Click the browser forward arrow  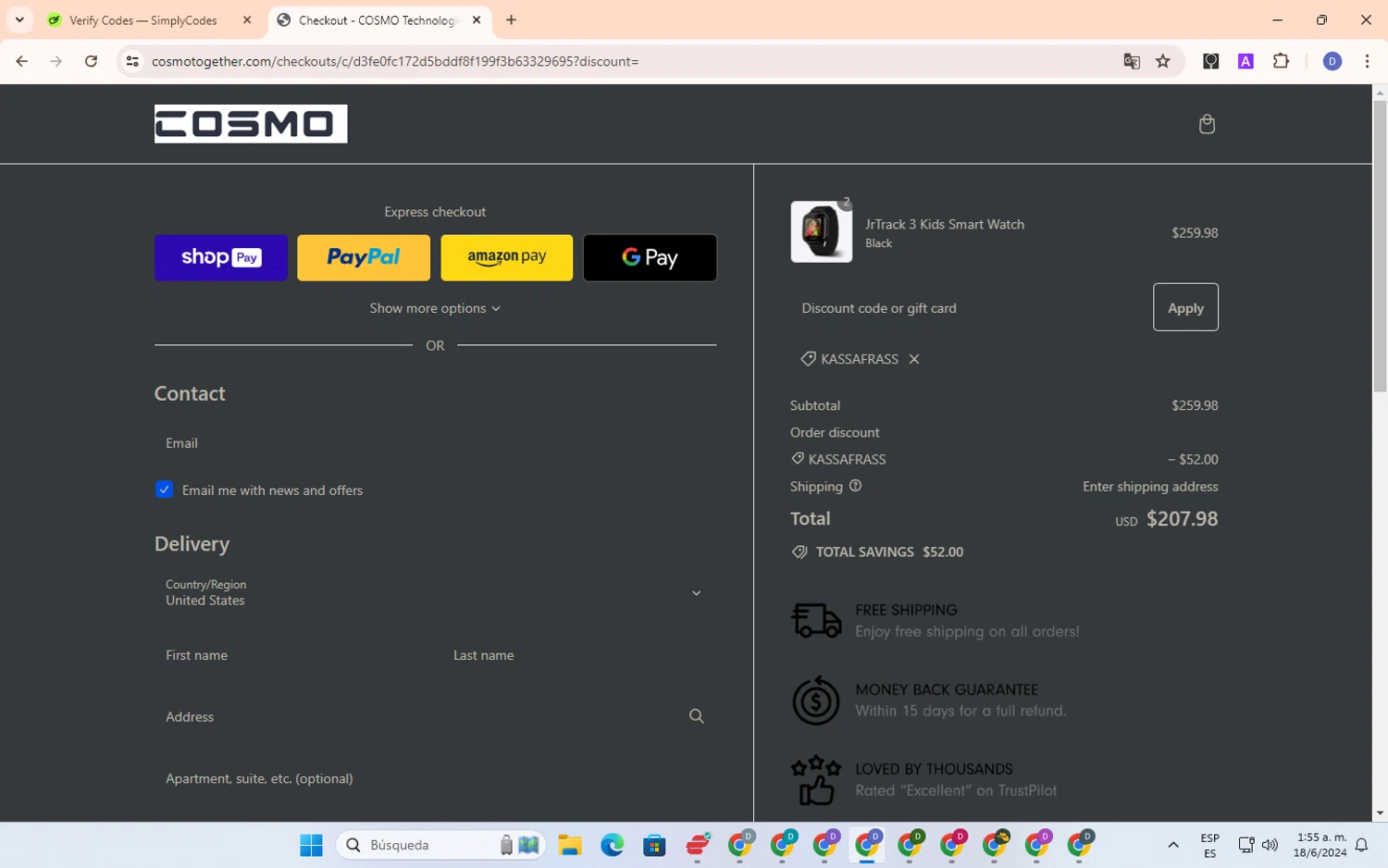(56, 61)
